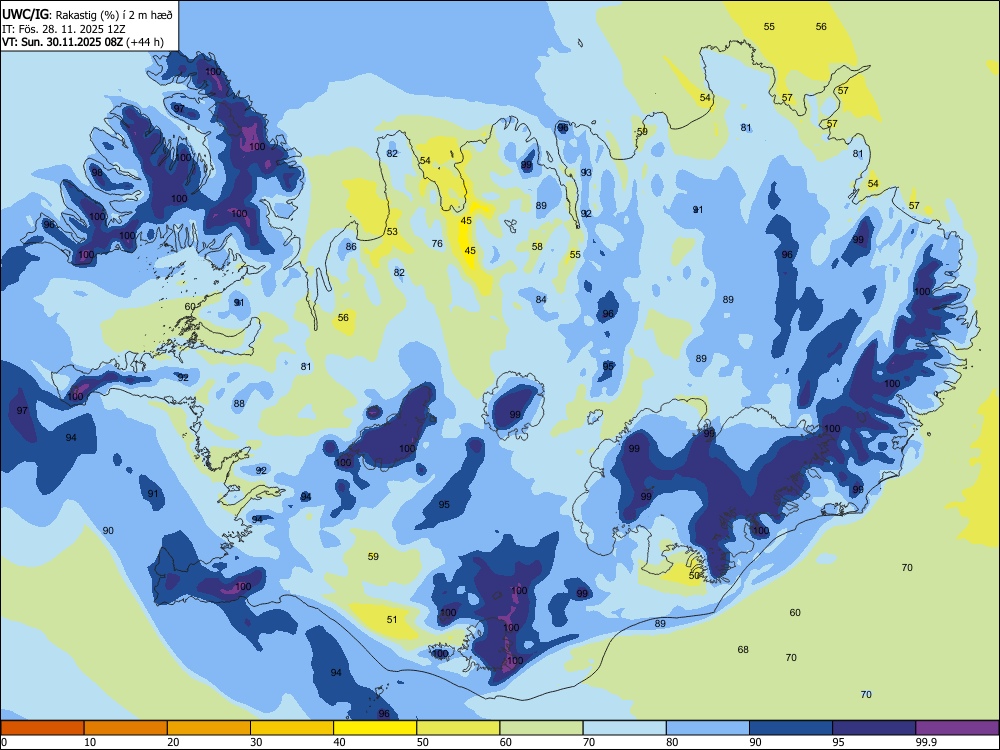The image size is (1000, 750).
Task: Click the 95–99.9 deep indigo legend swatch
Action: click(874, 728)
